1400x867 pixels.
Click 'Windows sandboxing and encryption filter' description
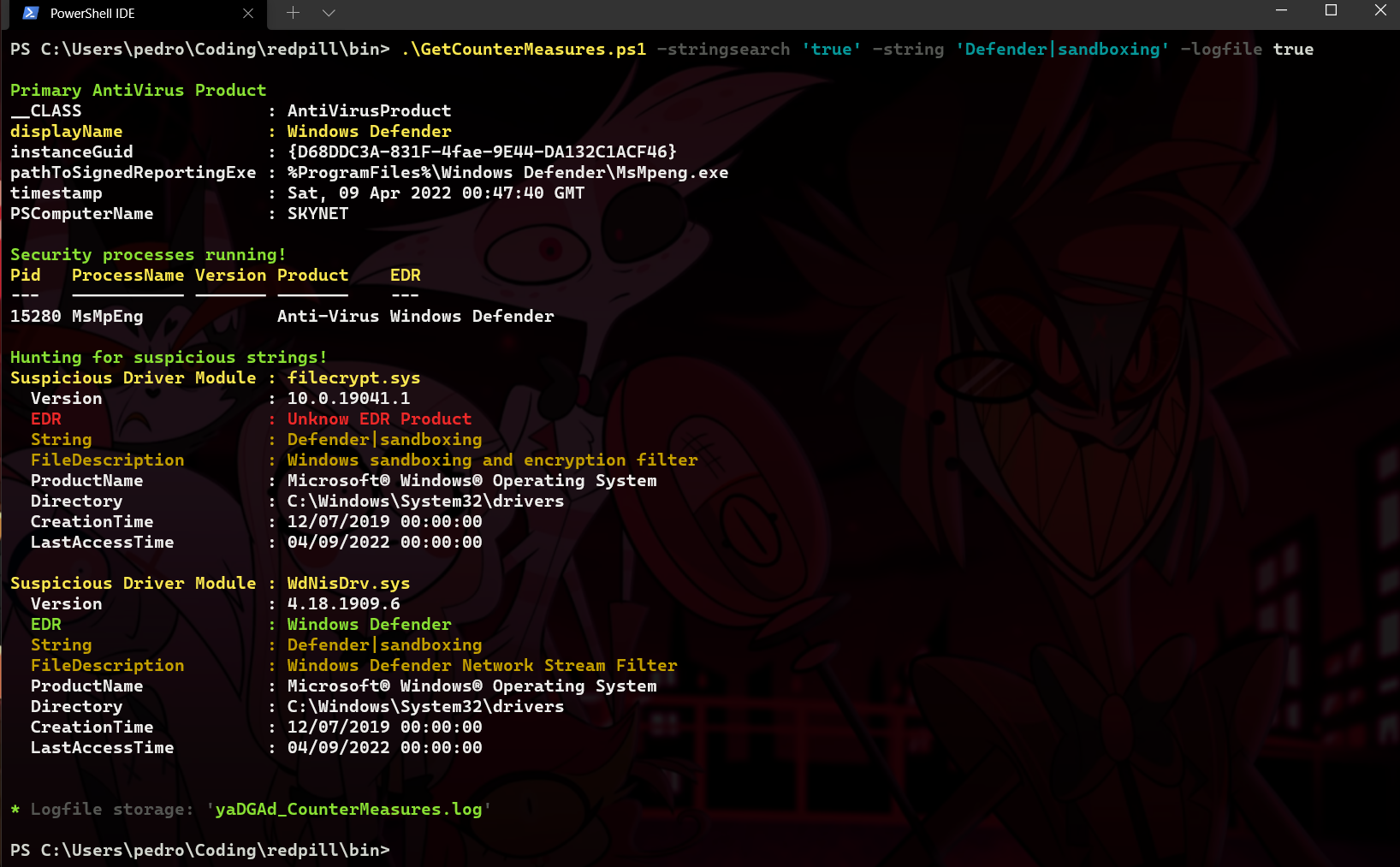point(492,460)
